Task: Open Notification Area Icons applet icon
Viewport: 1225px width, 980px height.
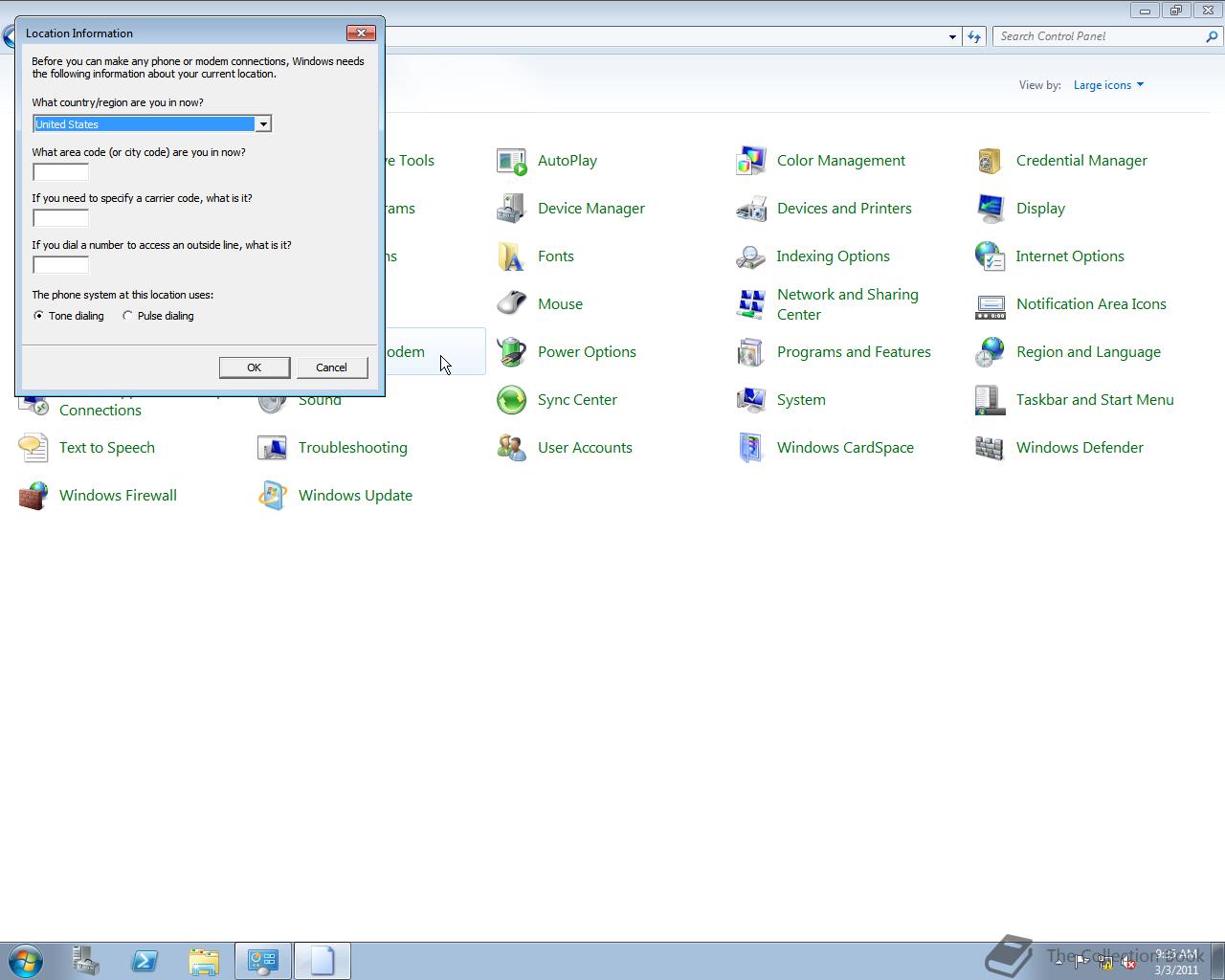Action: pos(991,304)
